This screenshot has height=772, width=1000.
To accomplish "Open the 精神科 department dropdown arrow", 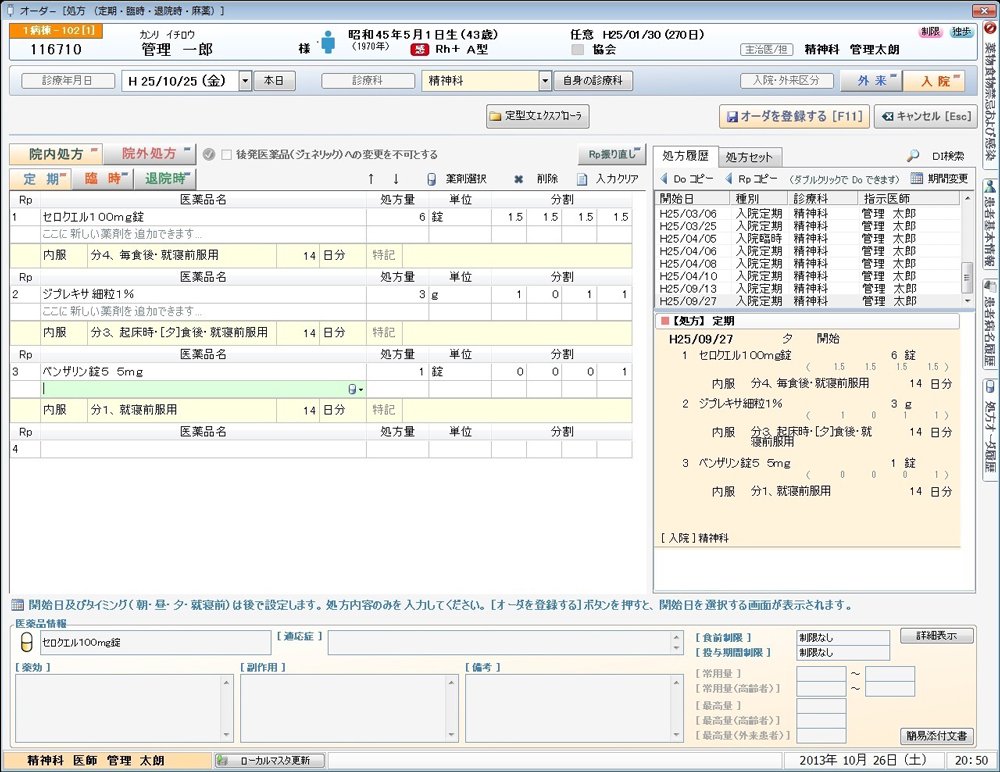I will [545, 81].
